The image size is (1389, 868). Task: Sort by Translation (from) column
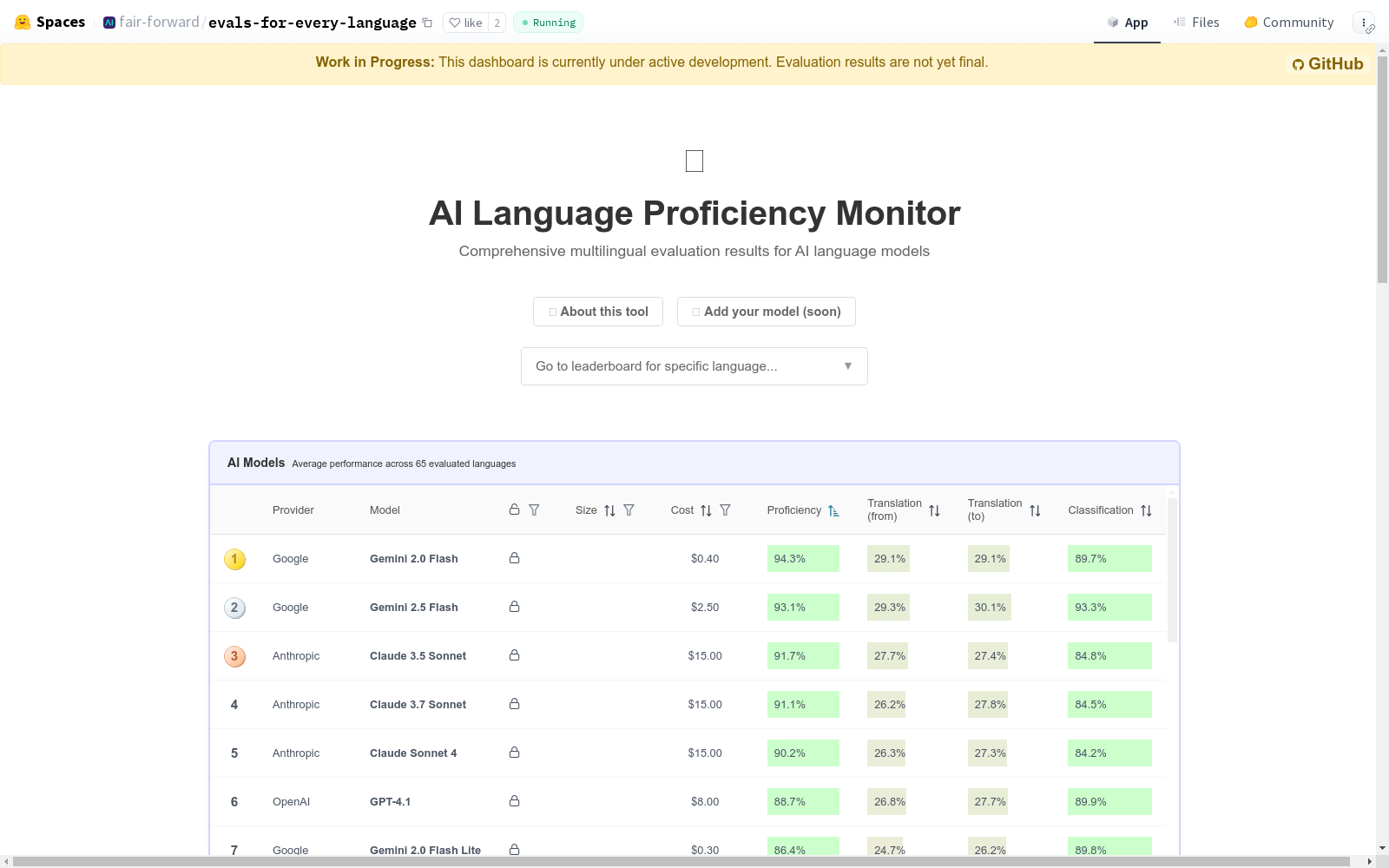[934, 510]
